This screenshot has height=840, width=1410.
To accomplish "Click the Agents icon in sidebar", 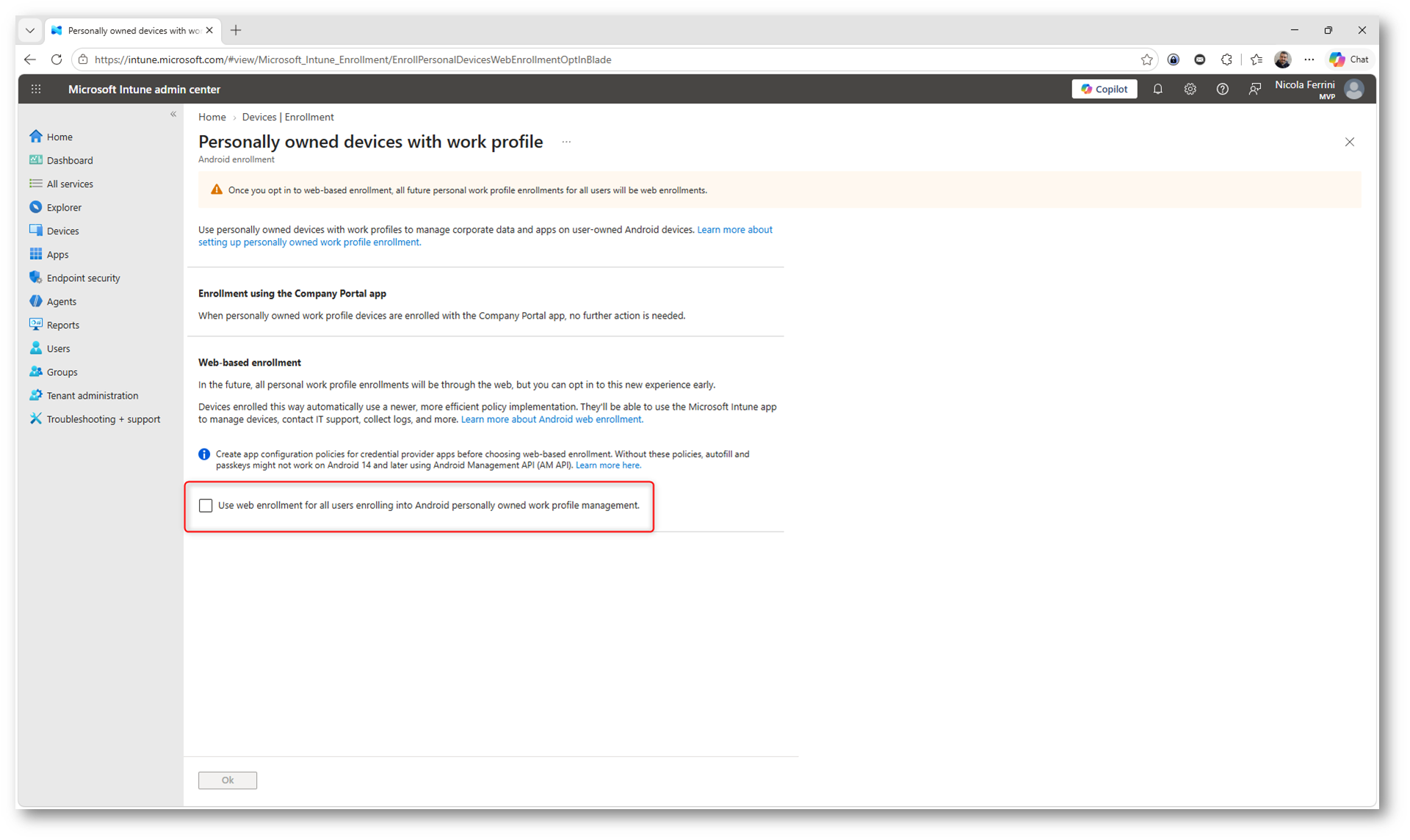I will click(x=35, y=301).
